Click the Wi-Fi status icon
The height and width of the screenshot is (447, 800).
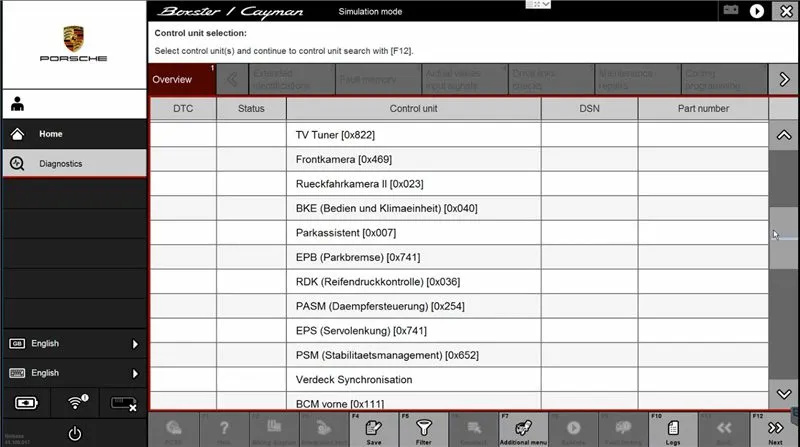point(77,402)
